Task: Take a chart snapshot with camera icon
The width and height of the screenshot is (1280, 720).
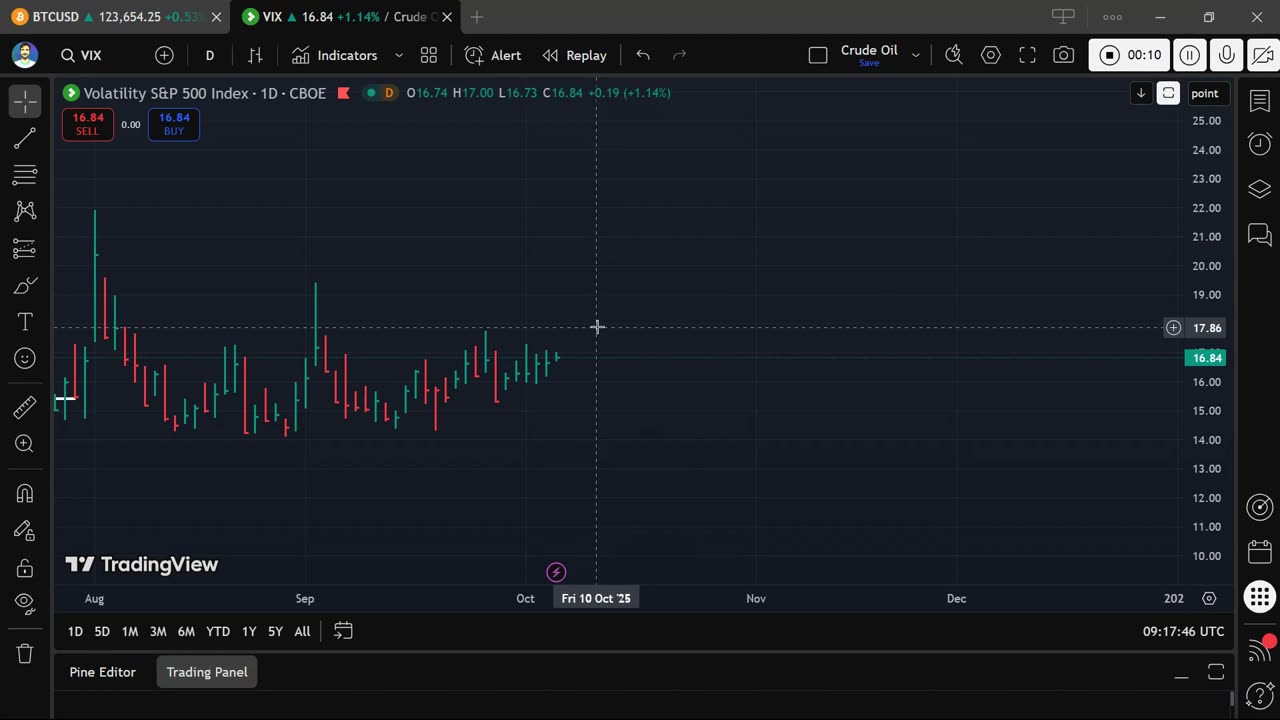Action: pos(1064,56)
